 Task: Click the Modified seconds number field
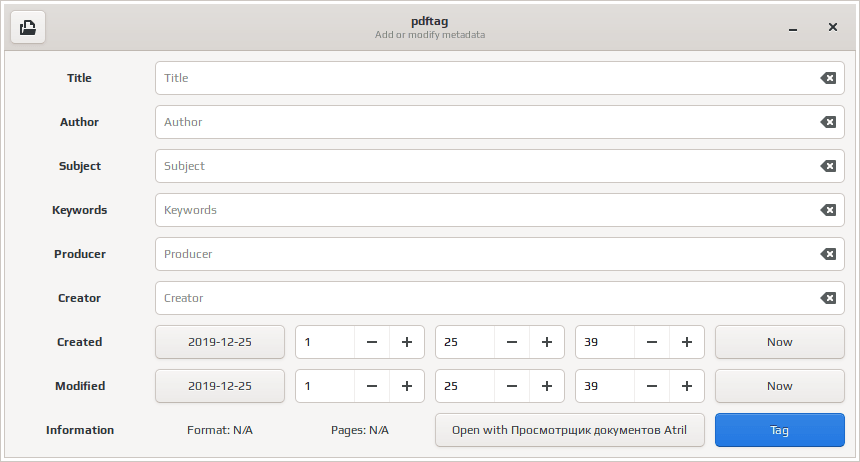[605, 386]
